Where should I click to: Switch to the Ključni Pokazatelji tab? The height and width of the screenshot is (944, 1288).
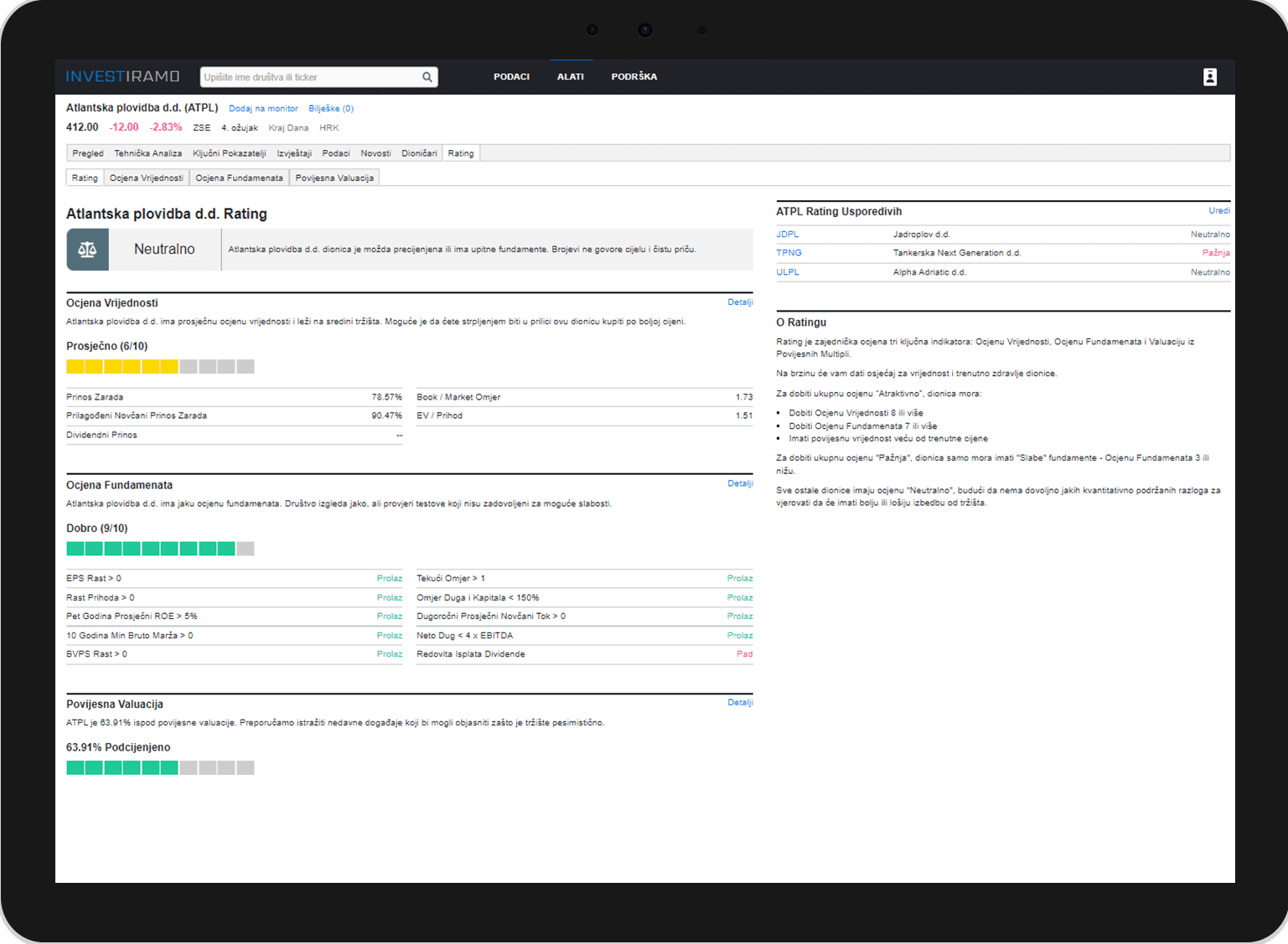click(x=230, y=153)
